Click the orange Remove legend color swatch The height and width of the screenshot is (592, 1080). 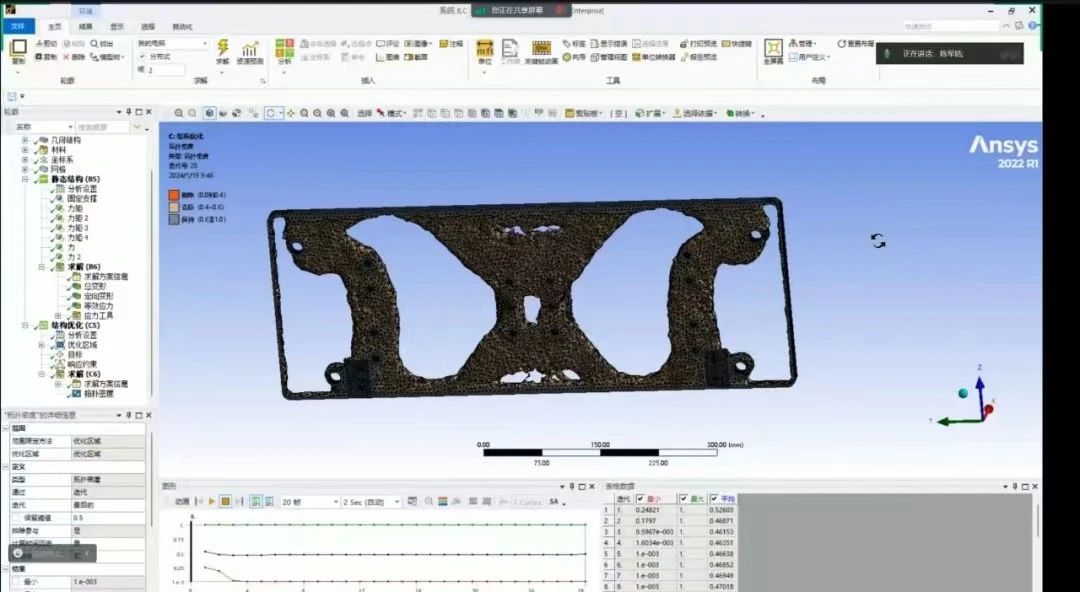174,195
